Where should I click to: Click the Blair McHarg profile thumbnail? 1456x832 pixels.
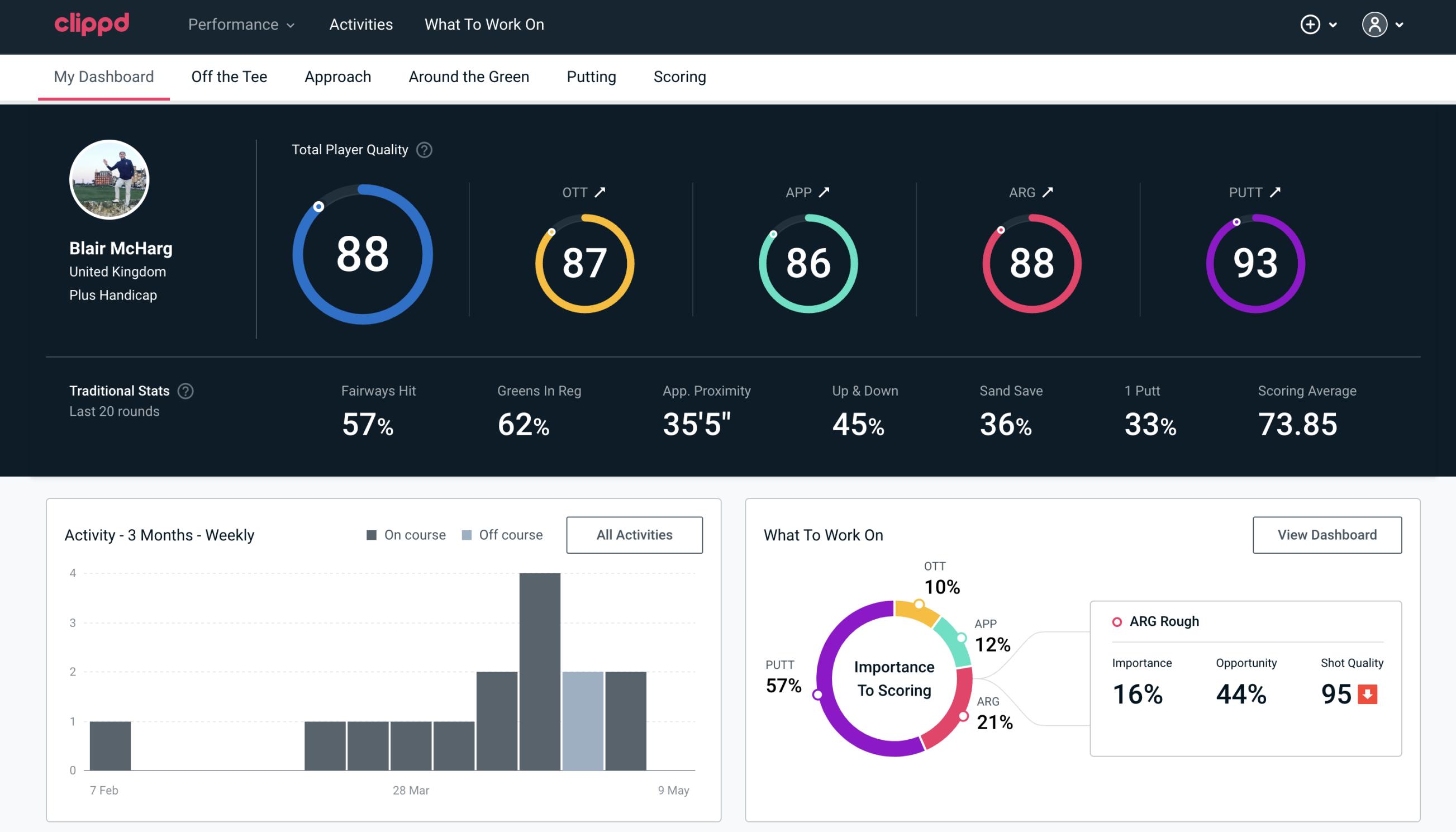(x=110, y=178)
